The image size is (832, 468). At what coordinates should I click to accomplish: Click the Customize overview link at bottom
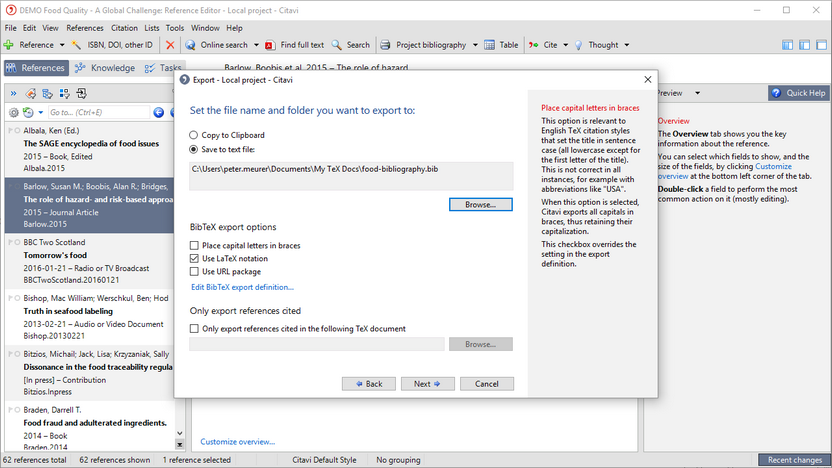point(238,441)
